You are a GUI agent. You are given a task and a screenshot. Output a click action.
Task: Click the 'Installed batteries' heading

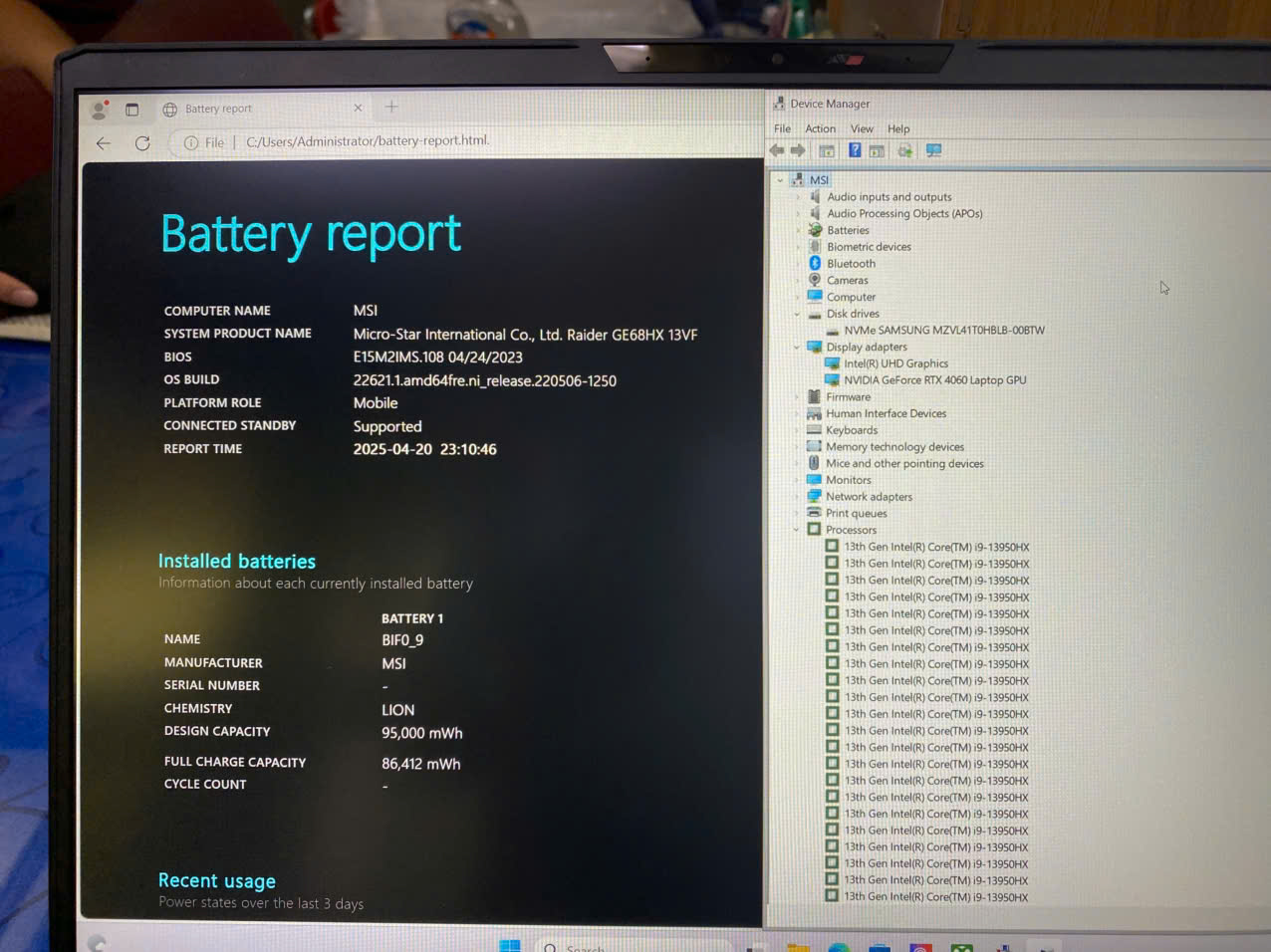coord(237,561)
